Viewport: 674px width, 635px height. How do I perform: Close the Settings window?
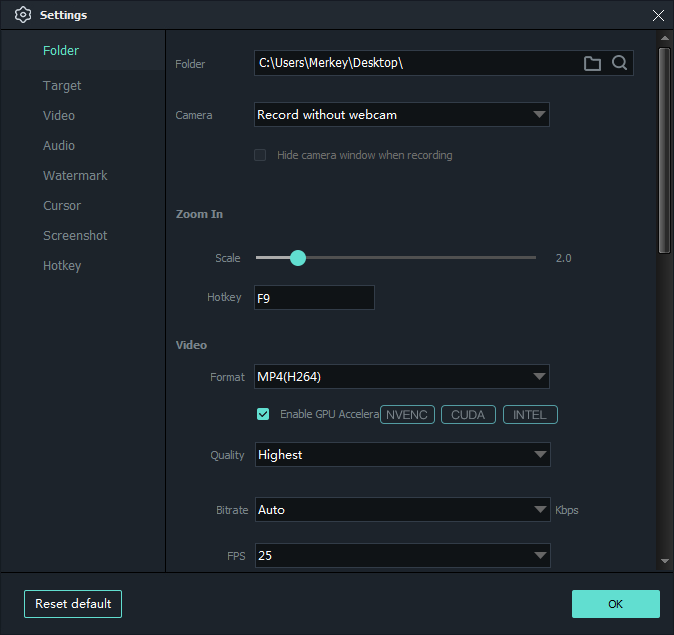(658, 15)
